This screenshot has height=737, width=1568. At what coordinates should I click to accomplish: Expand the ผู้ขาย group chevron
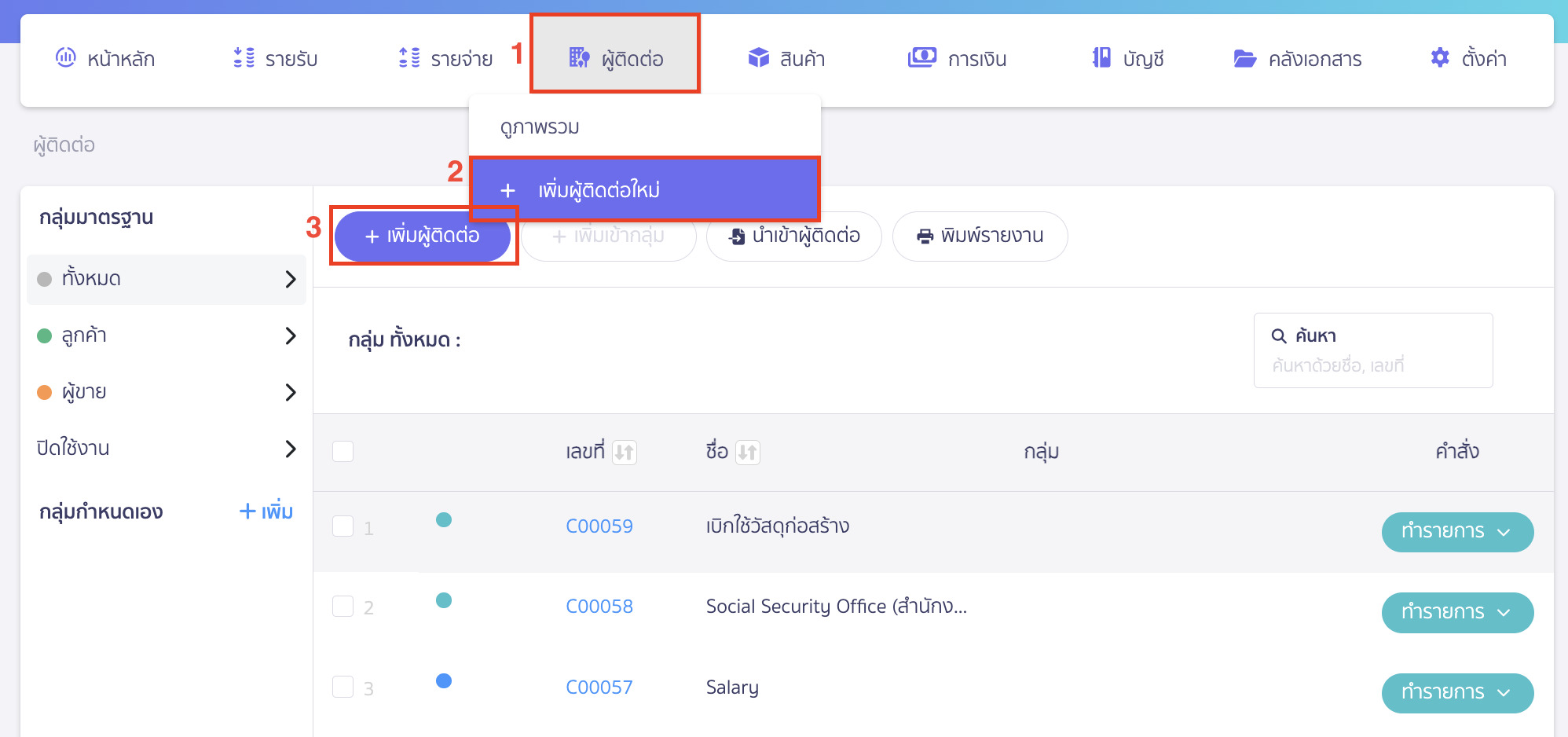(x=291, y=392)
